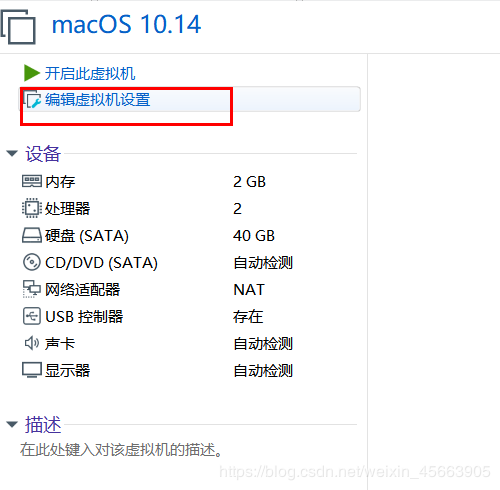Viewport: 500px width, 490px height.
Task: Select the memory (内存) chip icon
Action: pyautogui.click(x=32, y=181)
